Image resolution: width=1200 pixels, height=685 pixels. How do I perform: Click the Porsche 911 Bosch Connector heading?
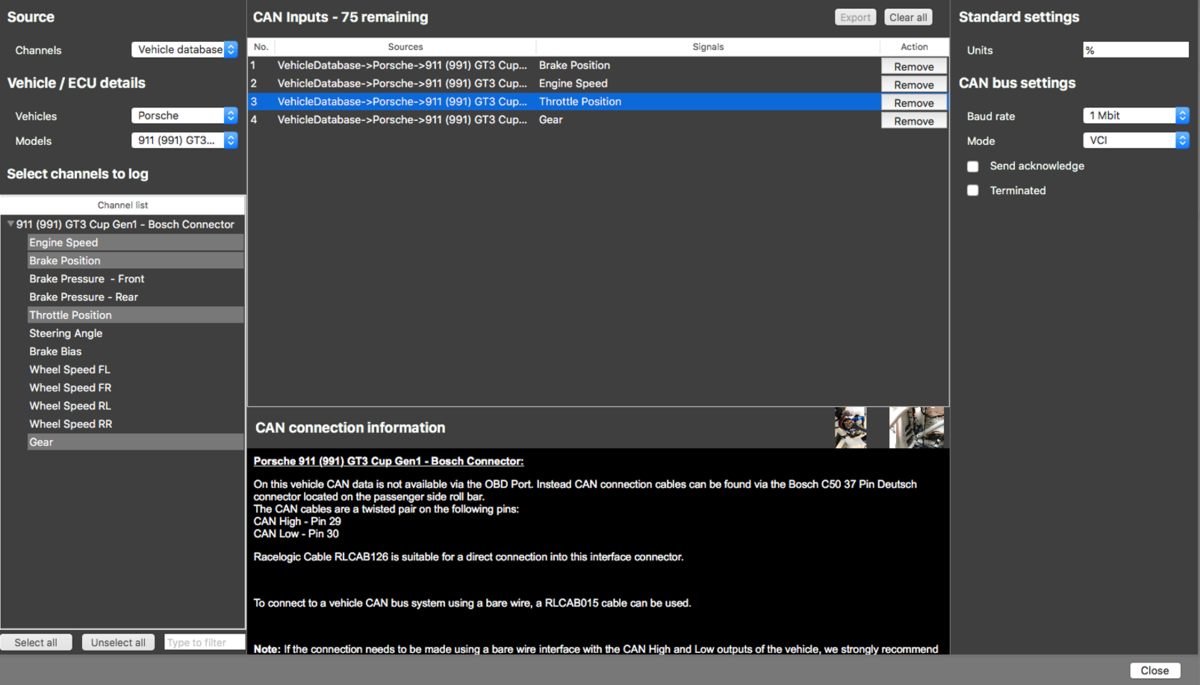pyautogui.click(x=389, y=461)
